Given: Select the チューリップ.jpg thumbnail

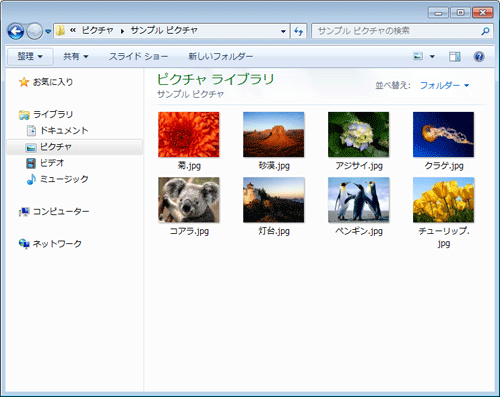Looking at the screenshot, I should point(443,200).
